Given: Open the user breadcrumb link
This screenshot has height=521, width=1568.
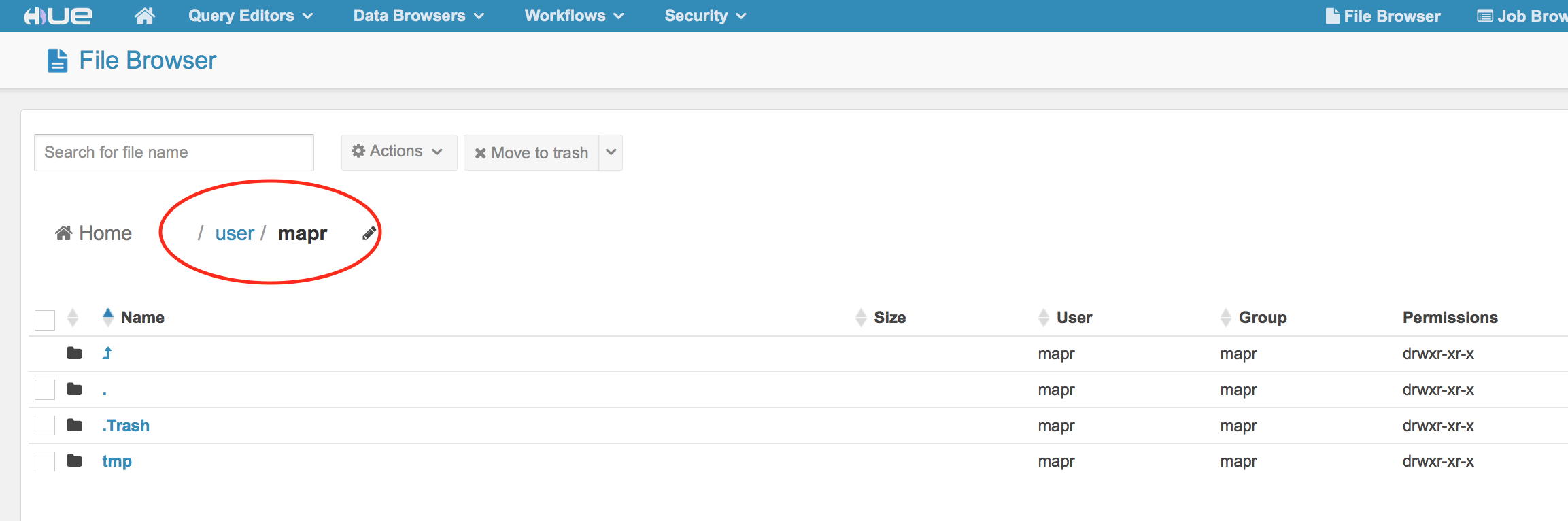Looking at the screenshot, I should (x=235, y=234).
